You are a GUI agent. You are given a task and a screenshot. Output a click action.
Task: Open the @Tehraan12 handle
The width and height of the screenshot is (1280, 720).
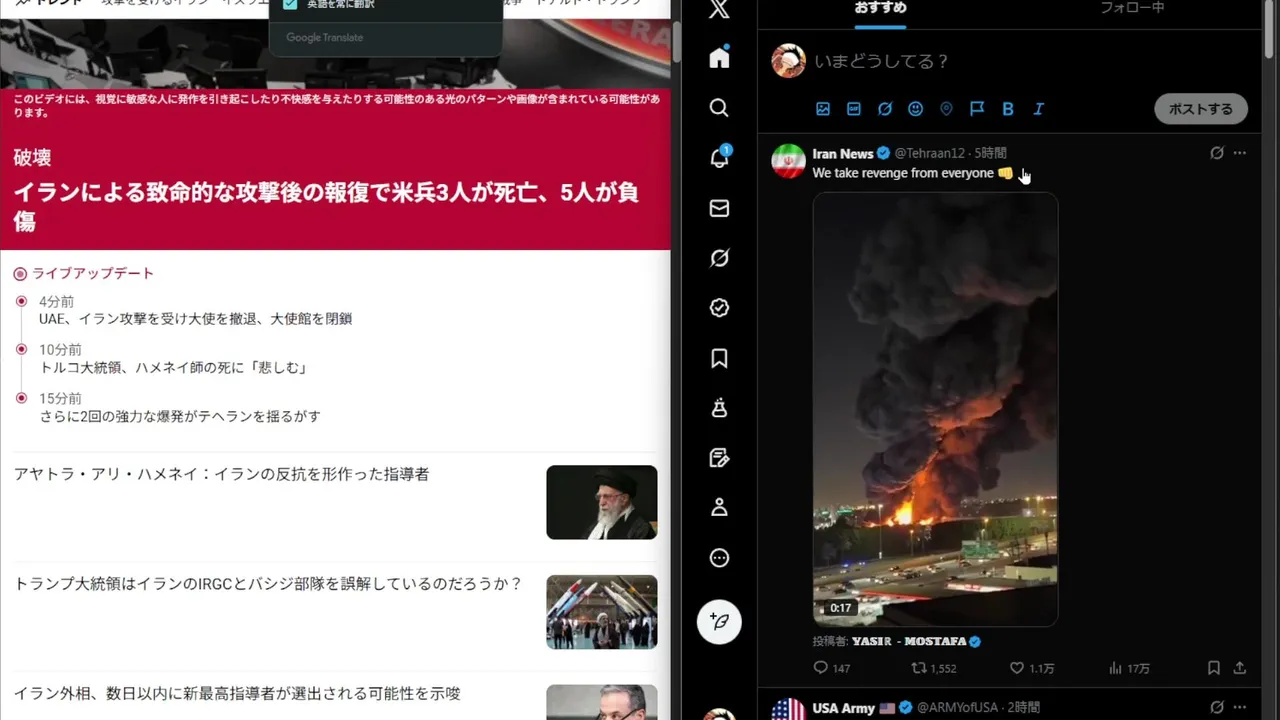coord(929,153)
